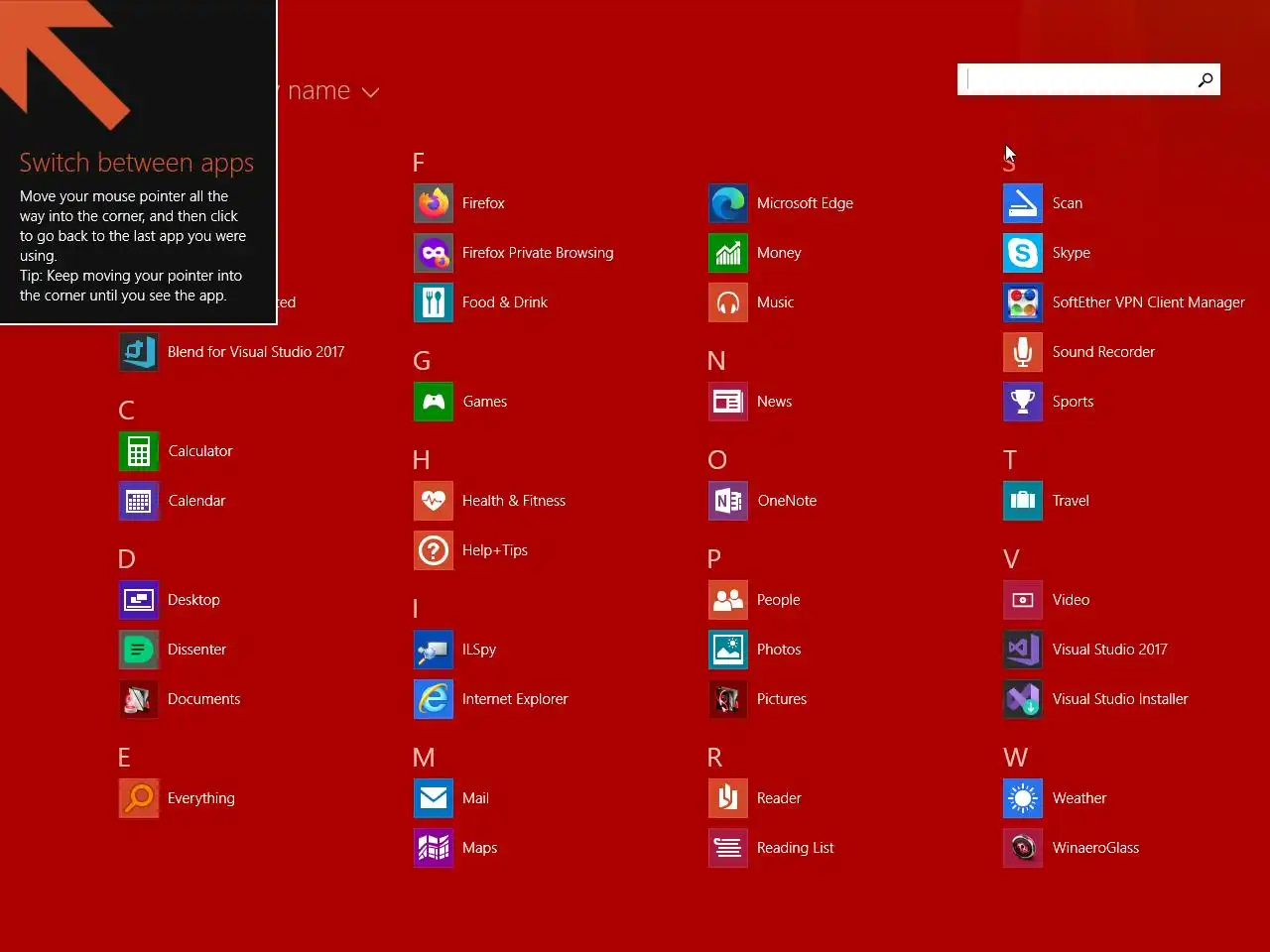
Task: Open the People app icon
Action: point(728,600)
